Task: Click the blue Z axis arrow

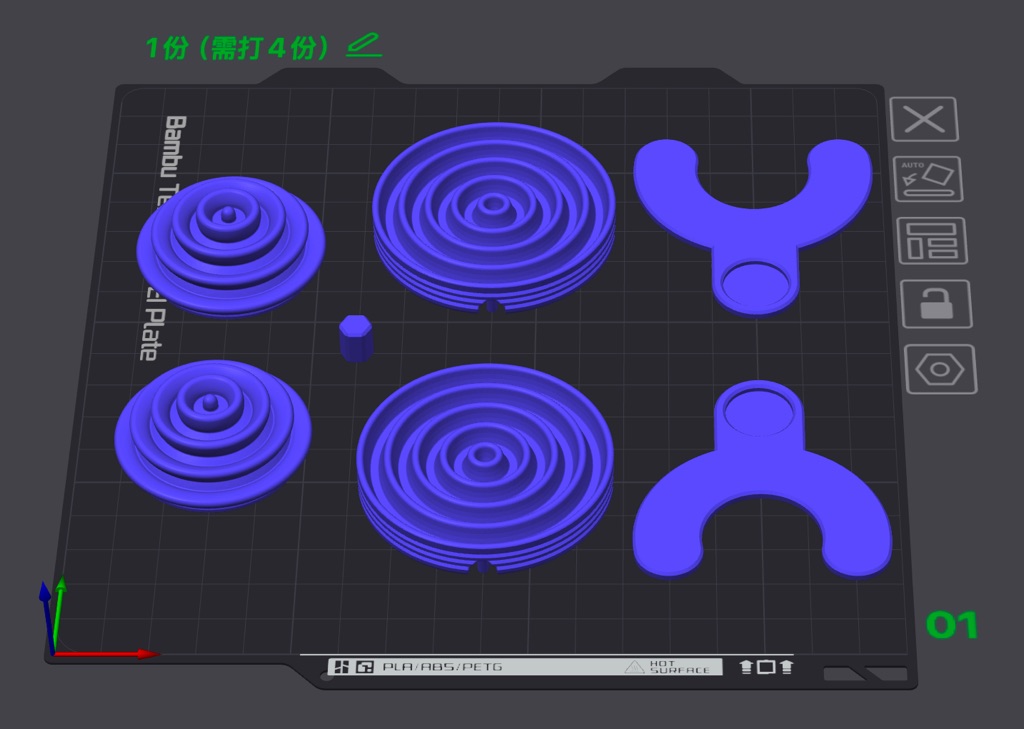Action: 46,617
